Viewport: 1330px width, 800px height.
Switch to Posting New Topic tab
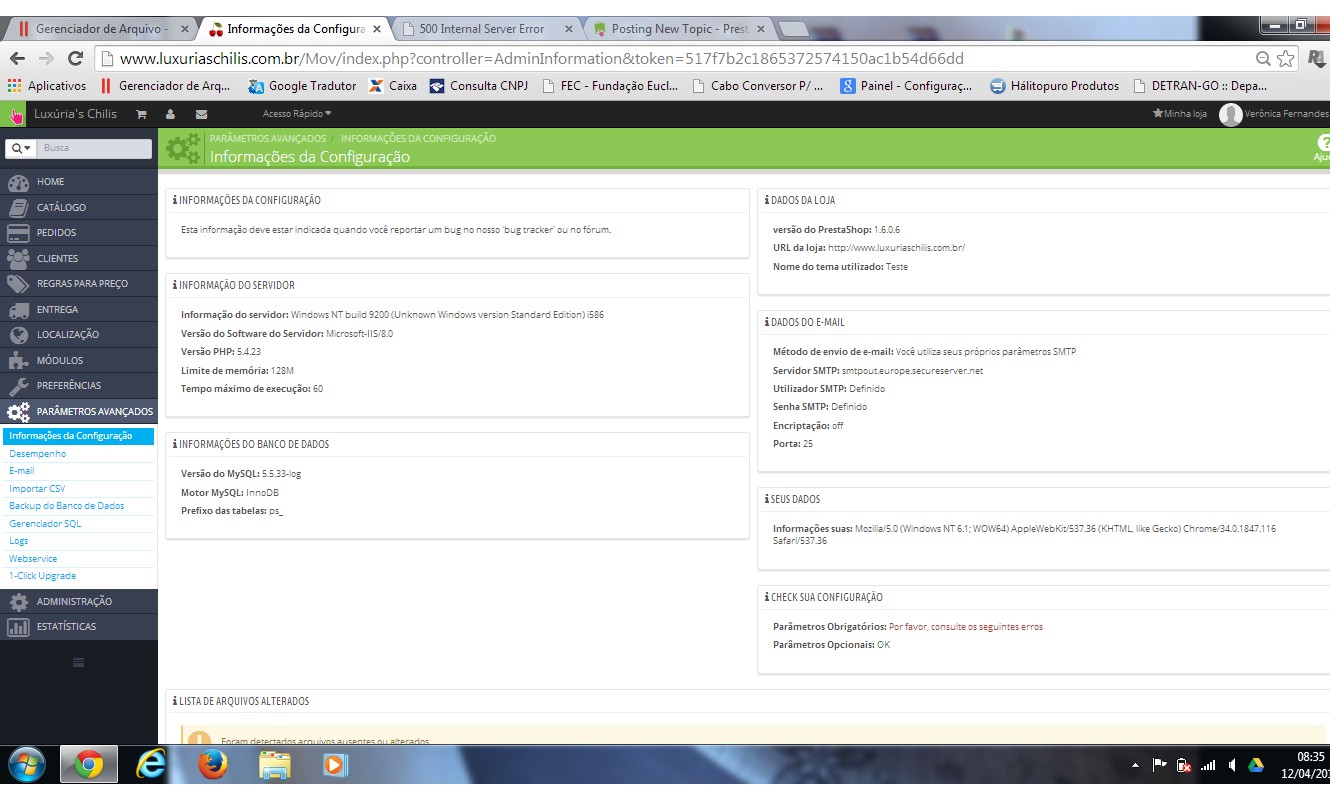(679, 29)
